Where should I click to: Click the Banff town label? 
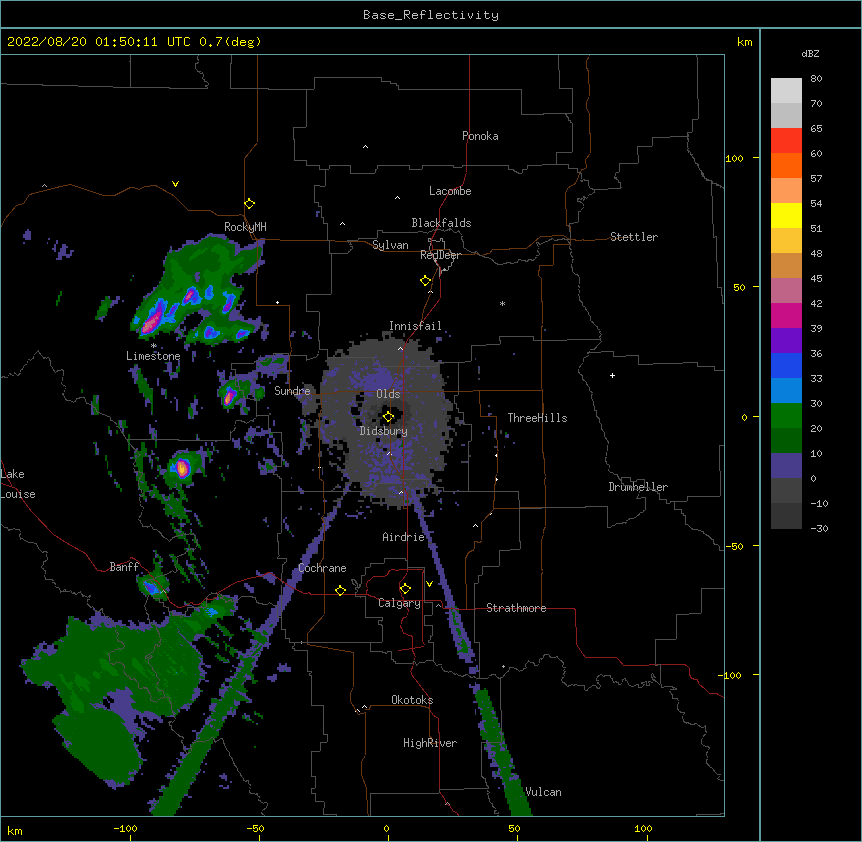pyautogui.click(x=124, y=567)
